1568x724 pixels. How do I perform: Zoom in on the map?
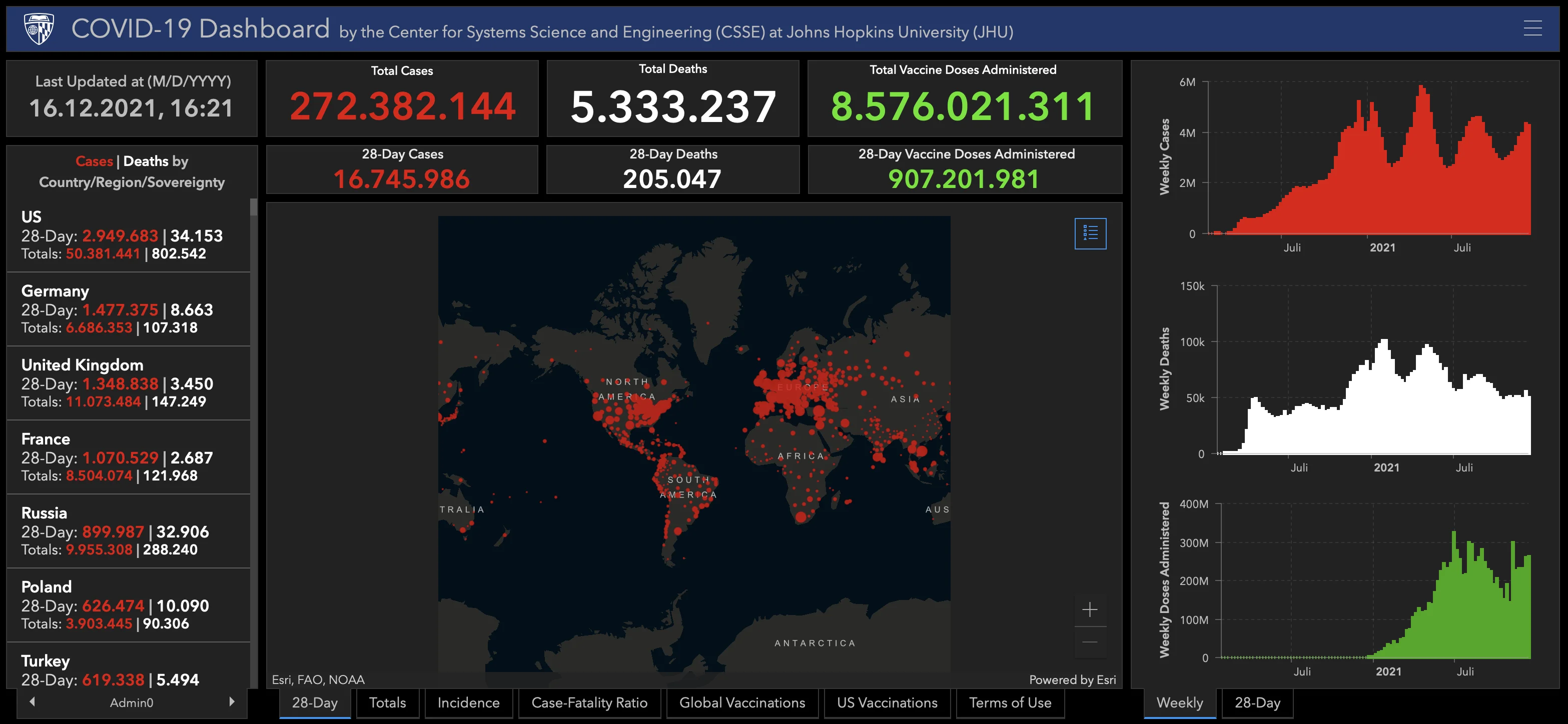[1090, 609]
